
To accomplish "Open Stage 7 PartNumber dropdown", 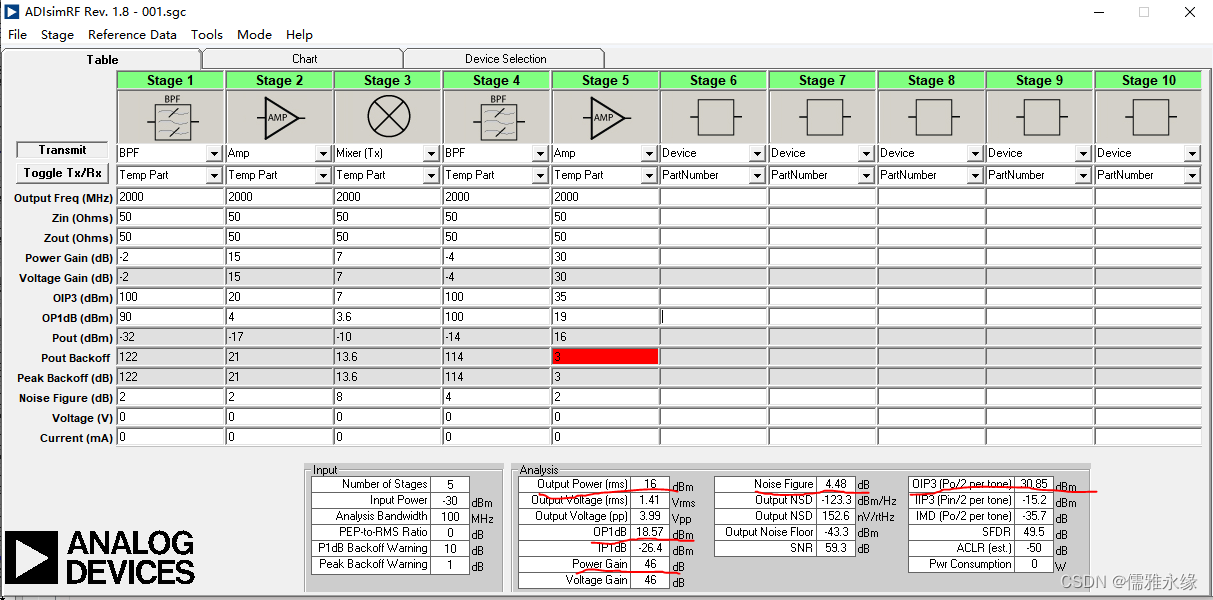I will pos(866,176).
